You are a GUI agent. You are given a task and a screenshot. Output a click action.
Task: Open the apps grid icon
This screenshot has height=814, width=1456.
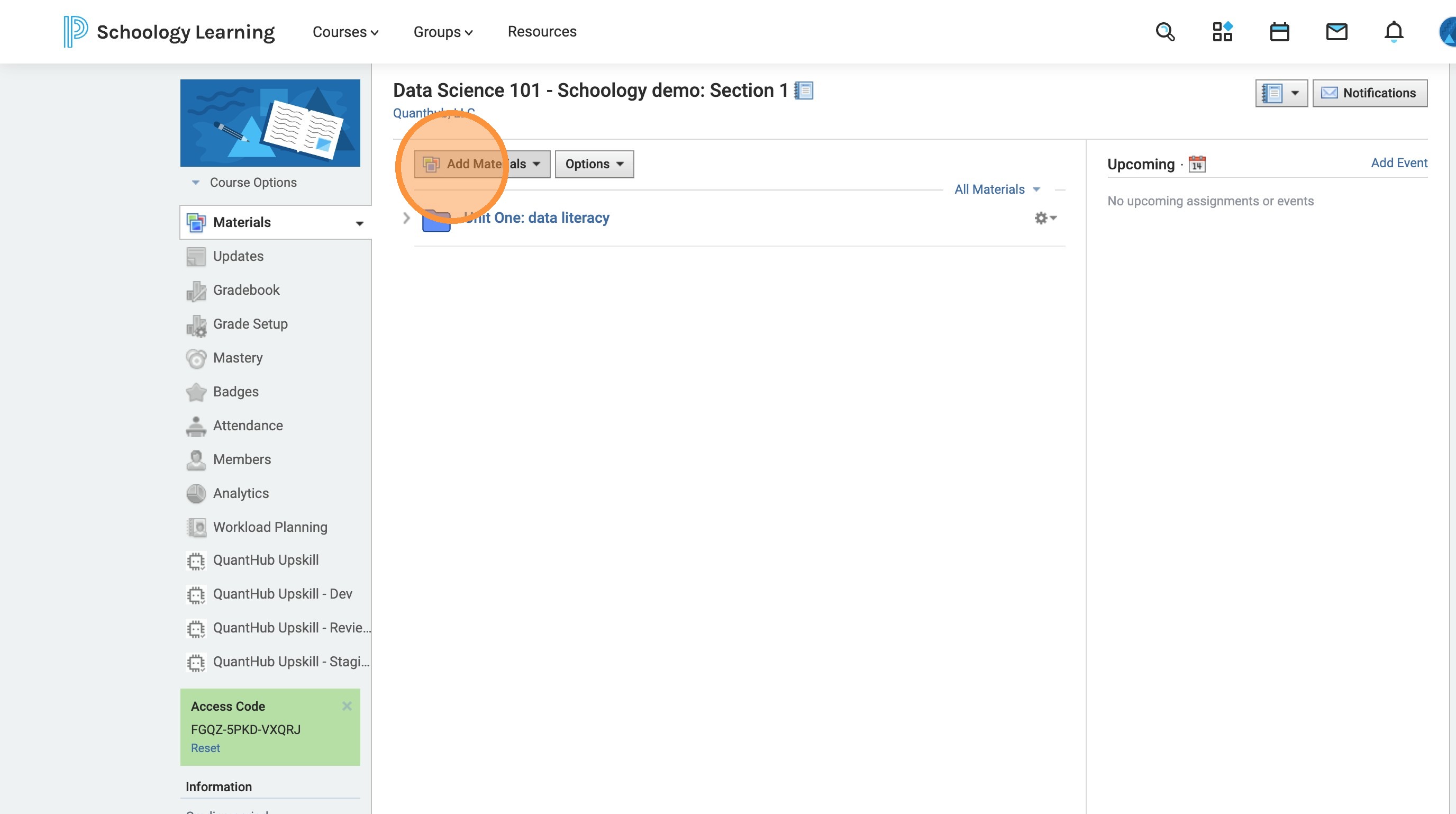1222,32
